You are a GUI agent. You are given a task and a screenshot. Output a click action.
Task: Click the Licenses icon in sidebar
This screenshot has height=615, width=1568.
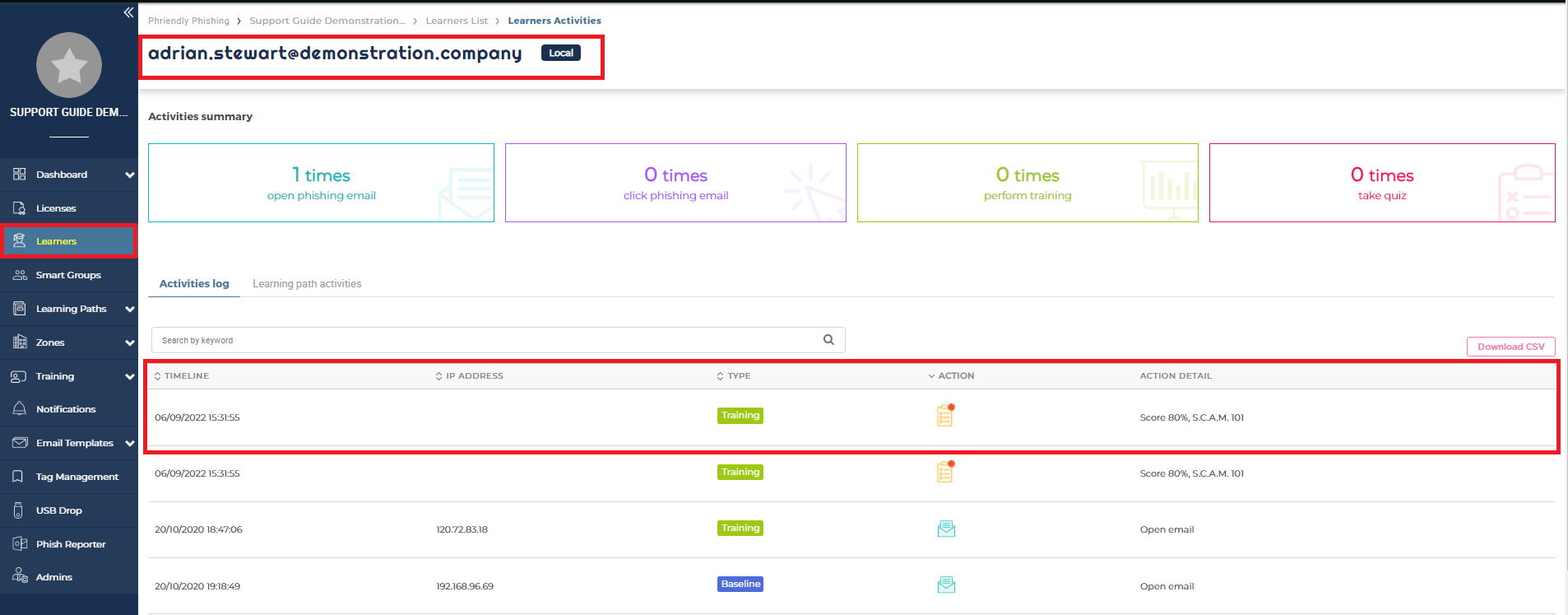pyautogui.click(x=20, y=208)
